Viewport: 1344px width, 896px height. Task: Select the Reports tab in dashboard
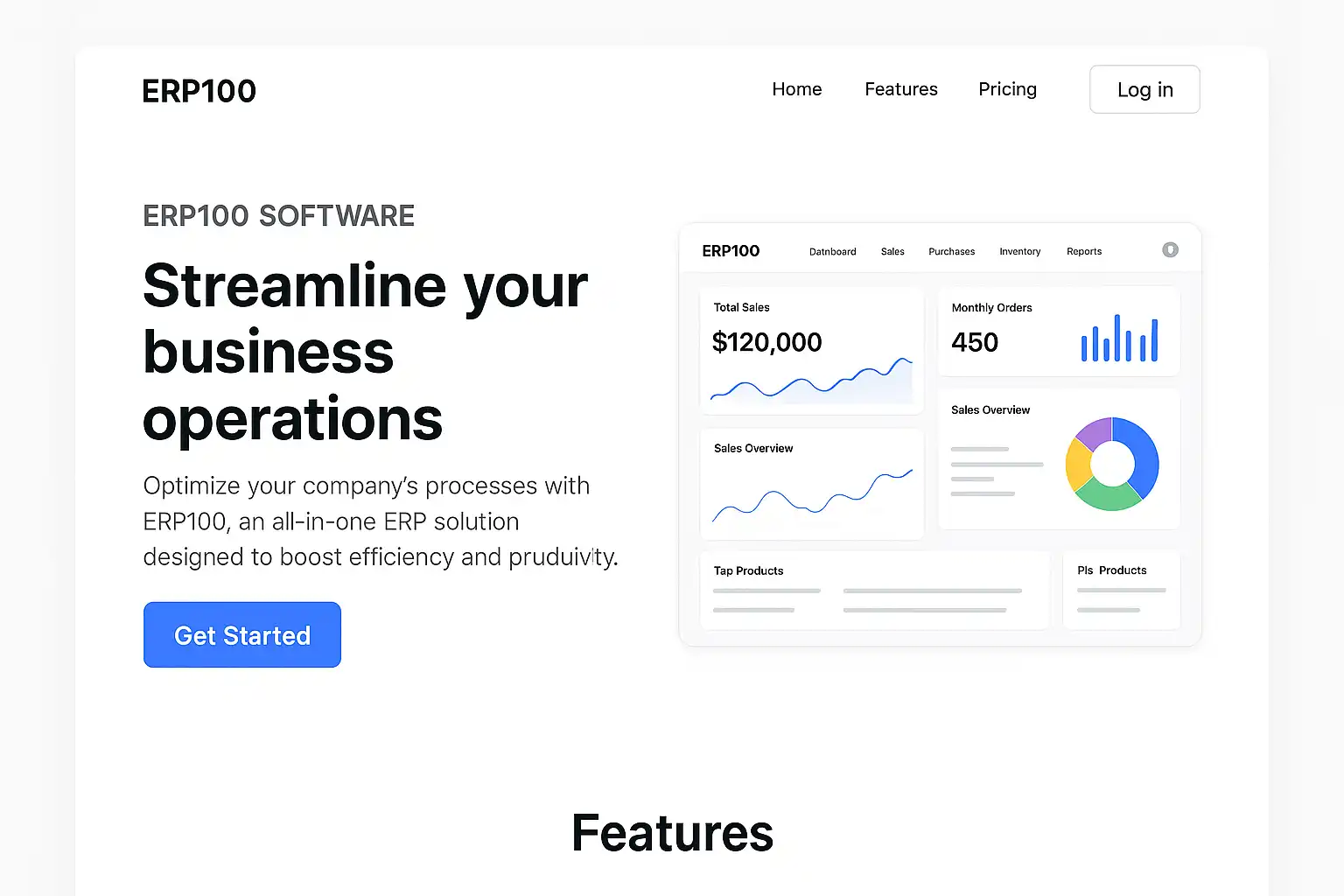[x=1084, y=252]
